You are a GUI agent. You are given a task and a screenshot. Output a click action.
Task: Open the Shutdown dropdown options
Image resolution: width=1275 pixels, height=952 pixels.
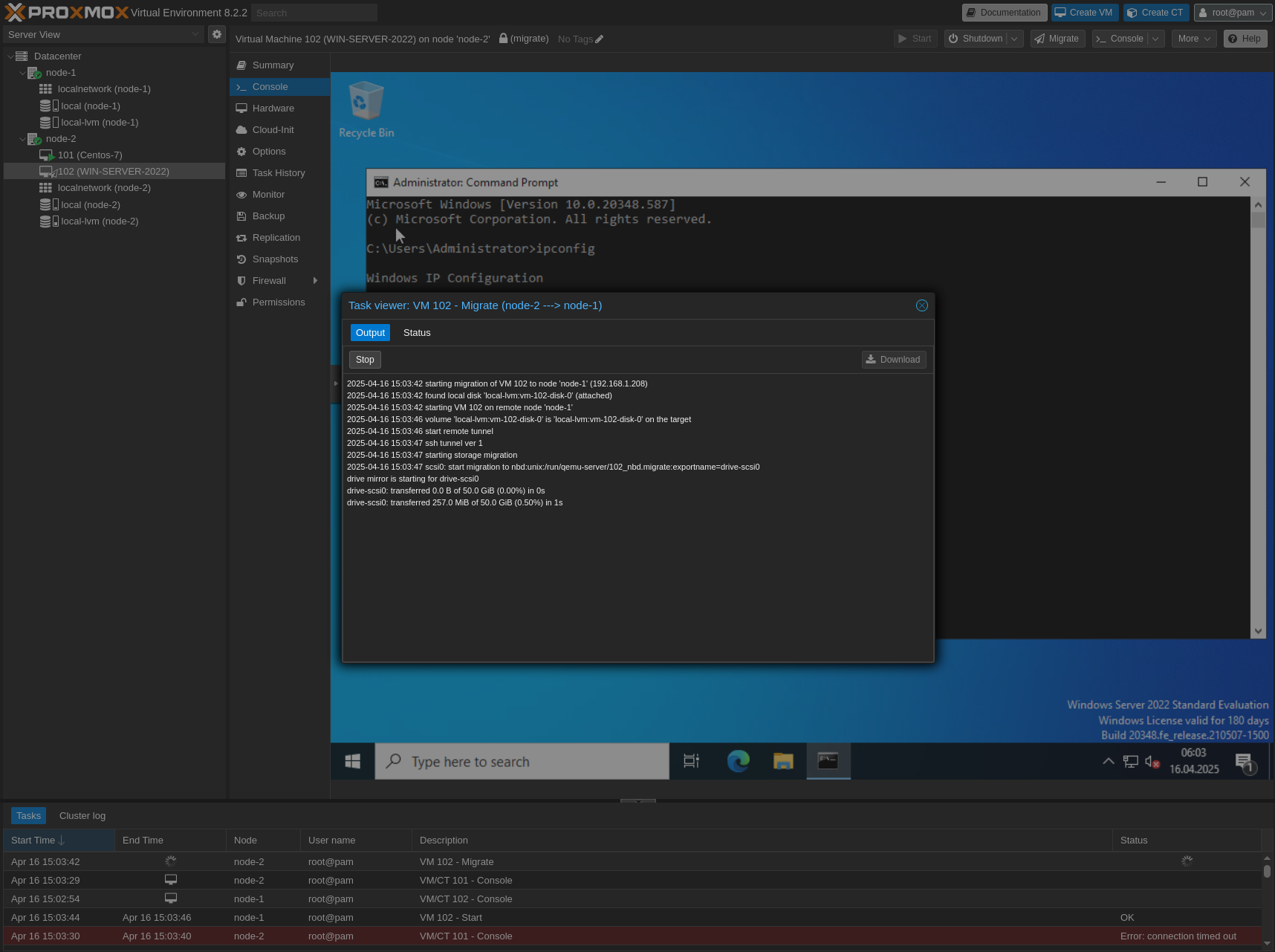[x=1013, y=39]
